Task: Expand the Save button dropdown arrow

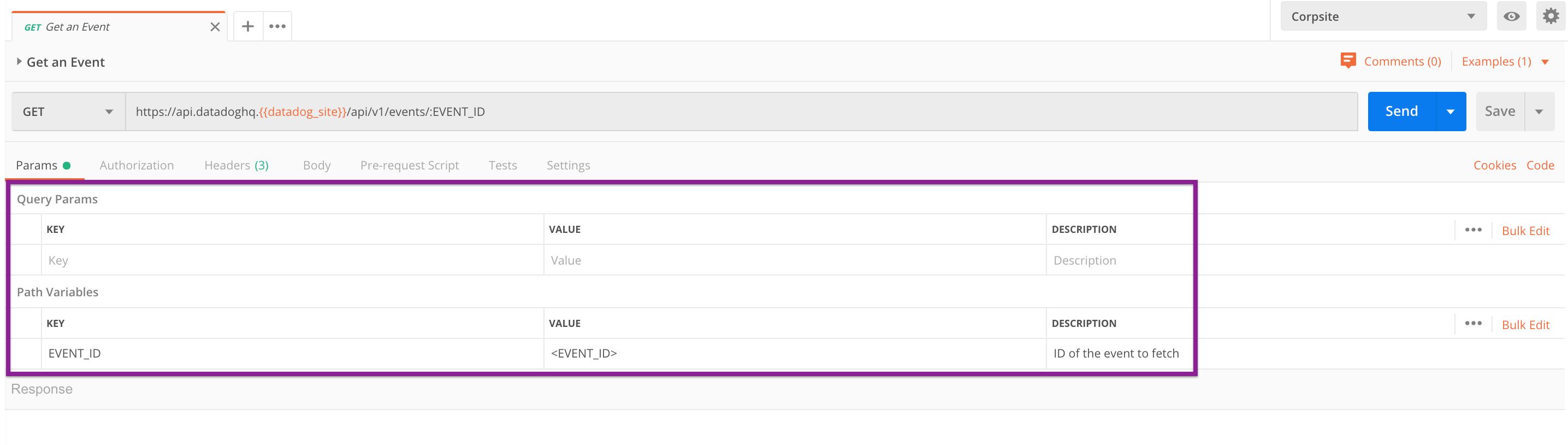Action: click(1539, 112)
